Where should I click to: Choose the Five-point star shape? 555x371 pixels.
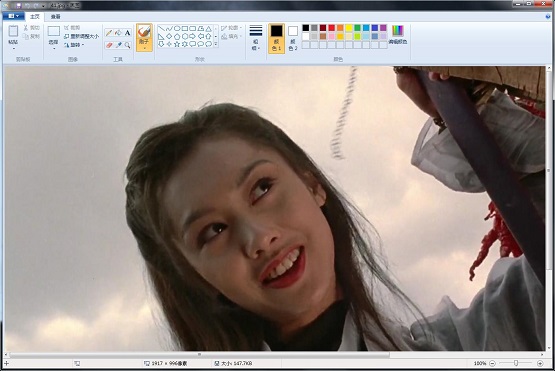point(177,44)
